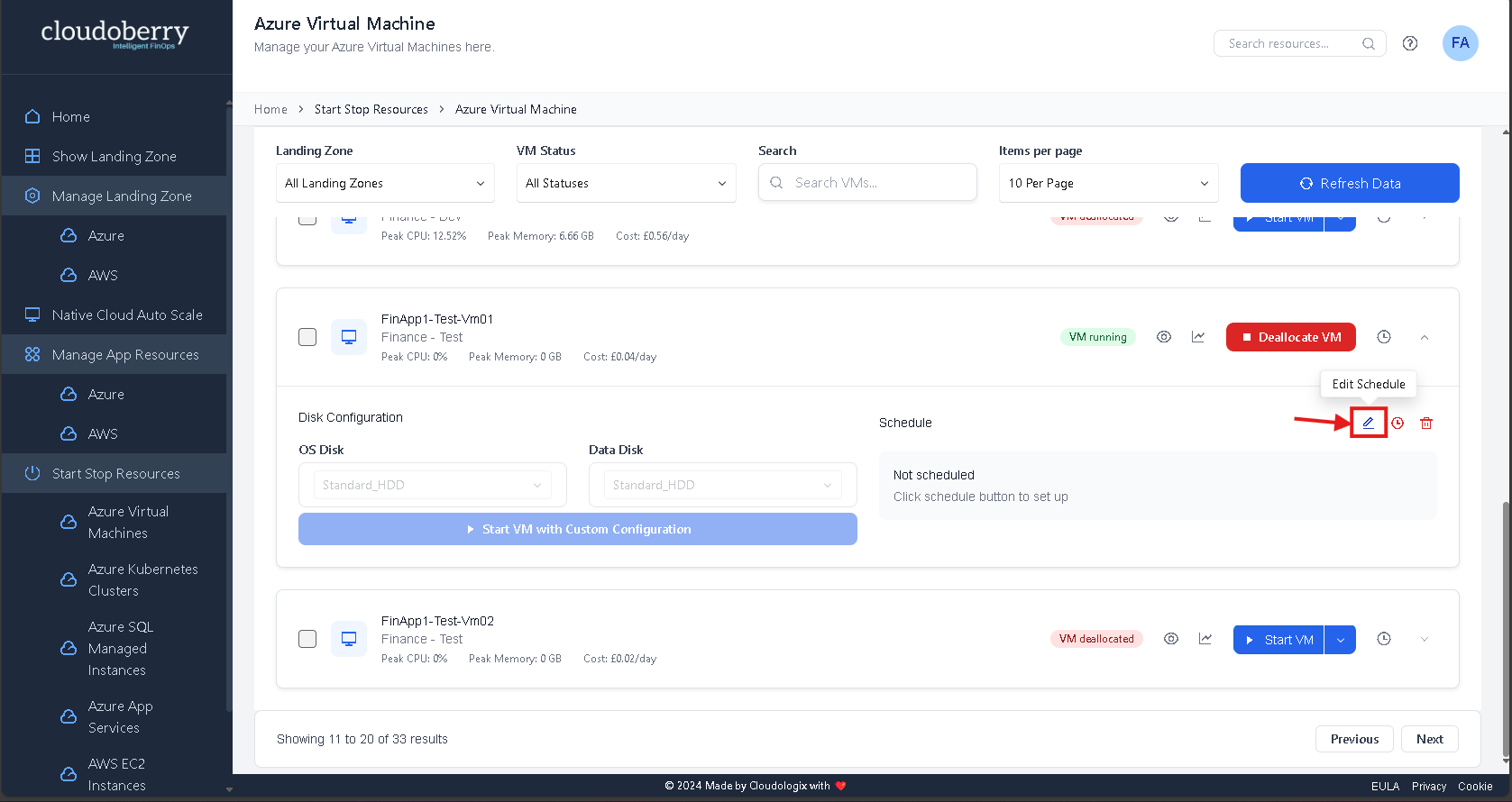Toggle eye view for FinApp1-Test-Vm02
Image resolution: width=1512 pixels, height=802 pixels.
(x=1171, y=639)
